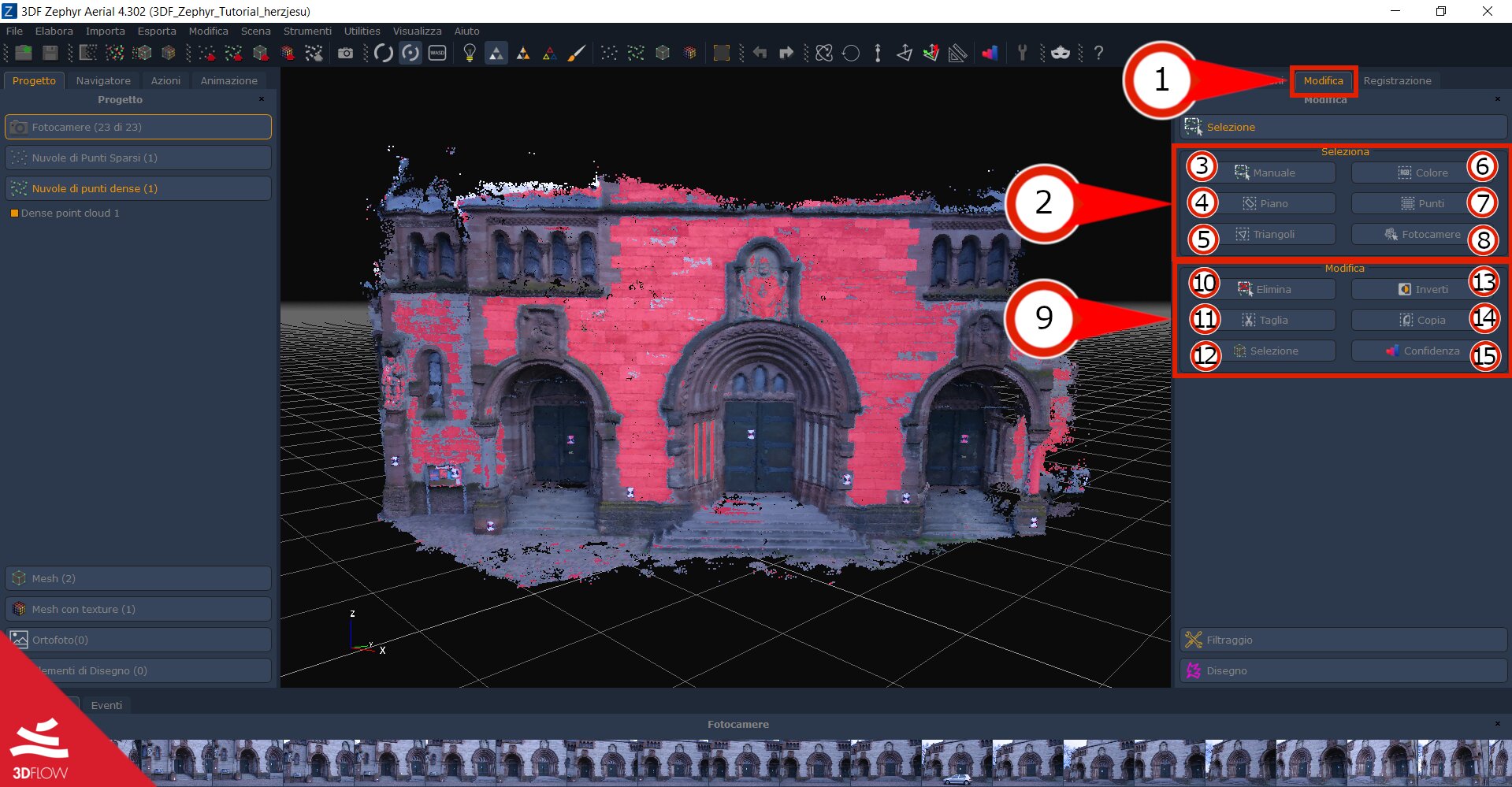Viewport: 1512px width, 787px height.
Task: Click the open project folder icon
Action: (24, 53)
